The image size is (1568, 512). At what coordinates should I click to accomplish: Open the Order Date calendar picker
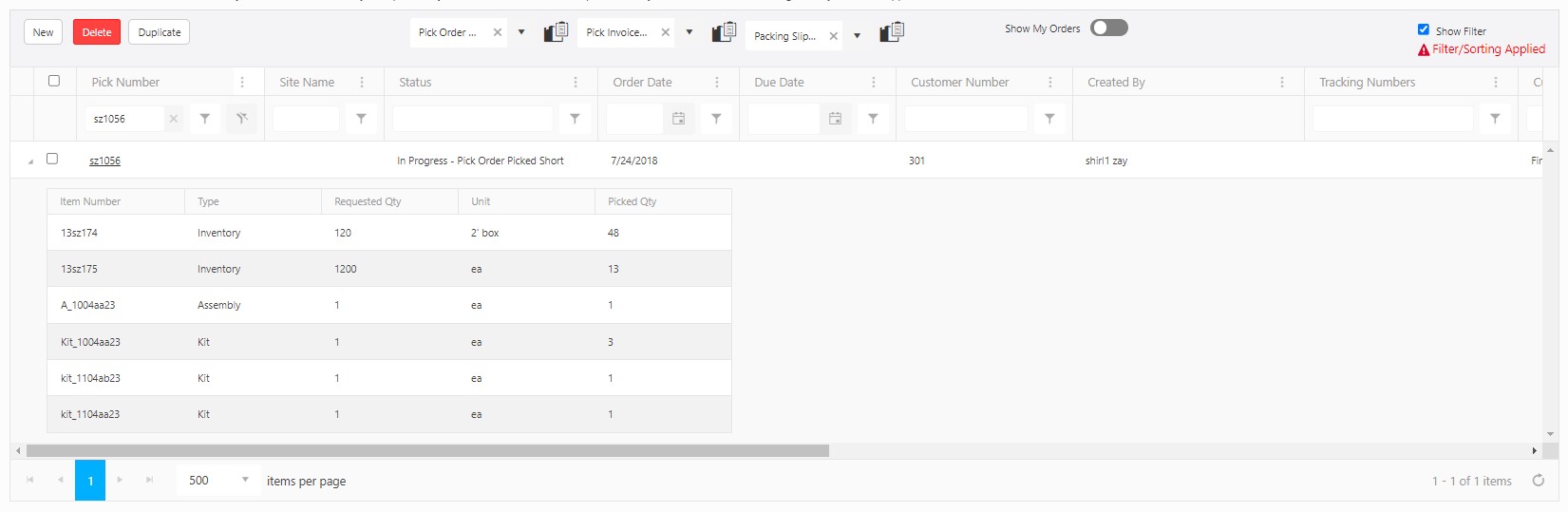(678, 119)
